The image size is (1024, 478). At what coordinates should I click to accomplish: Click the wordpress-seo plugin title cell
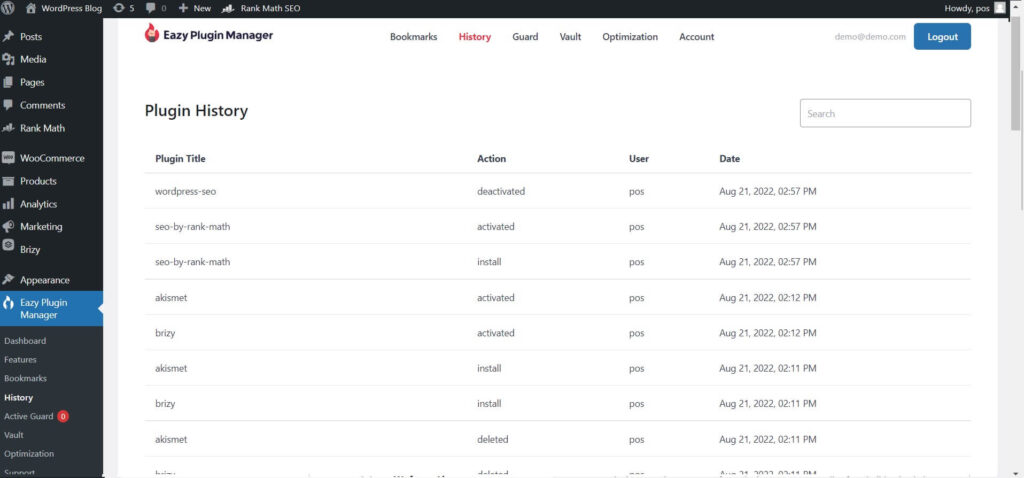point(185,191)
